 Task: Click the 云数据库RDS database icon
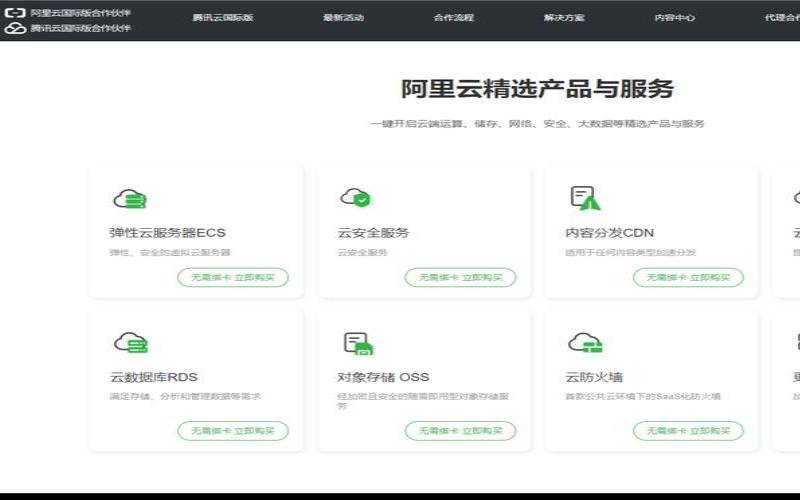[x=129, y=343]
